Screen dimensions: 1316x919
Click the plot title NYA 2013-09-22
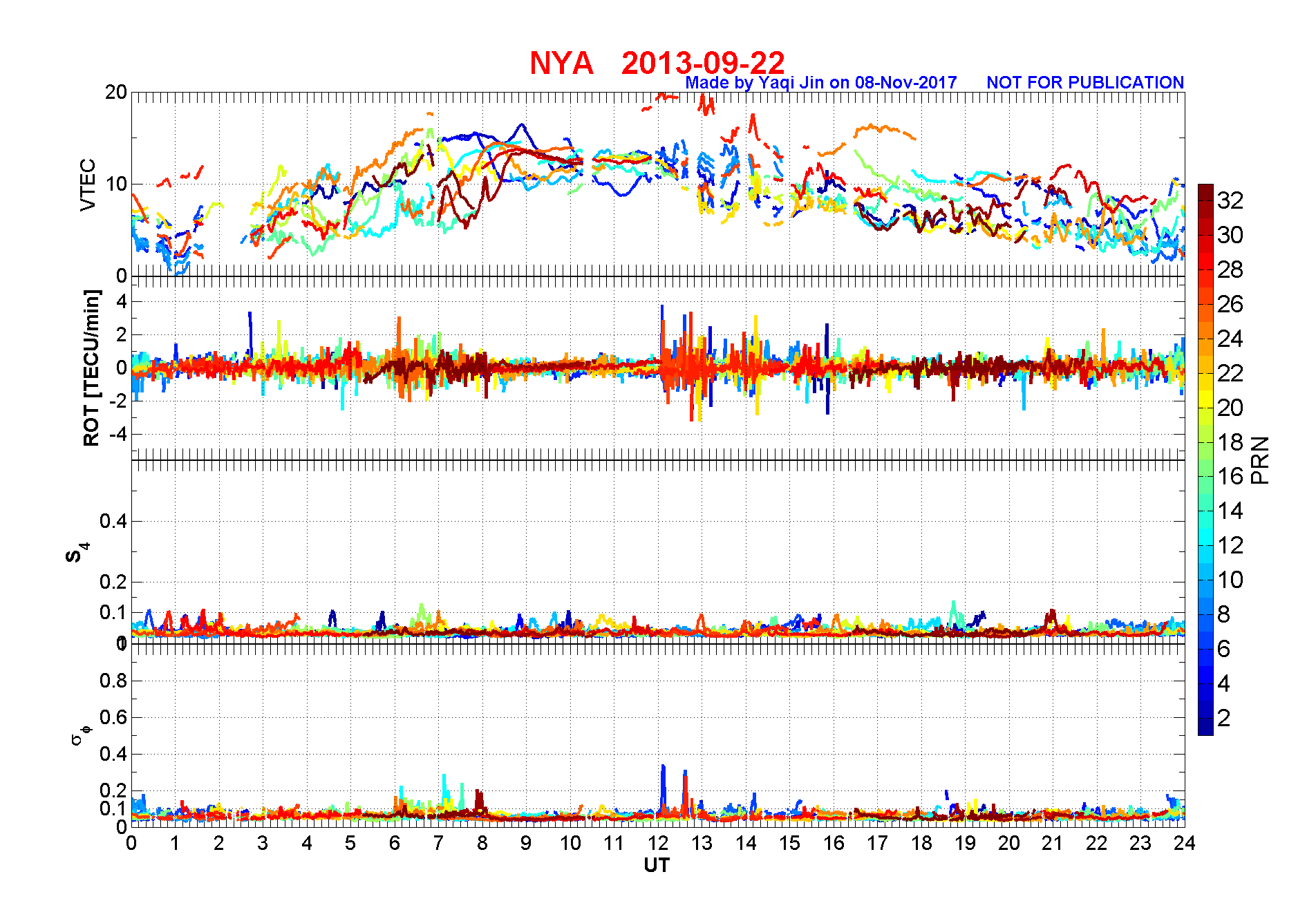[657, 63]
